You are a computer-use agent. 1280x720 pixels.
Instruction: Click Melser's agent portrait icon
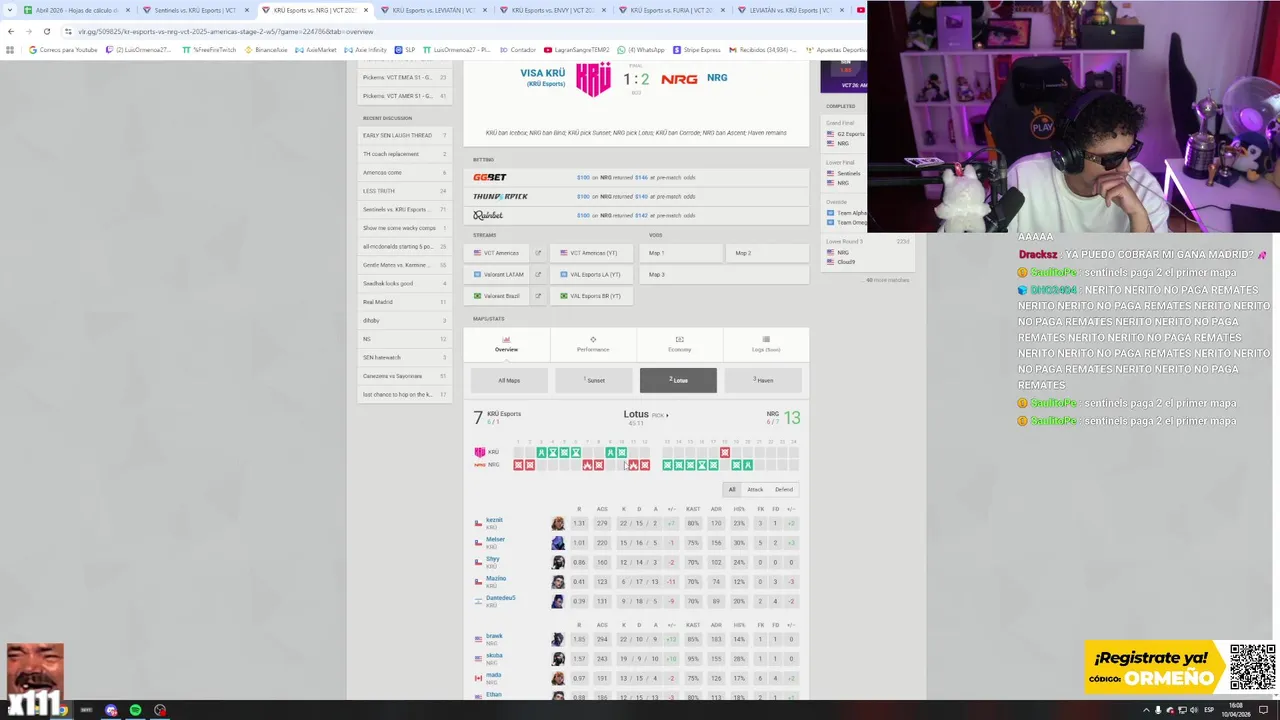(x=558, y=543)
